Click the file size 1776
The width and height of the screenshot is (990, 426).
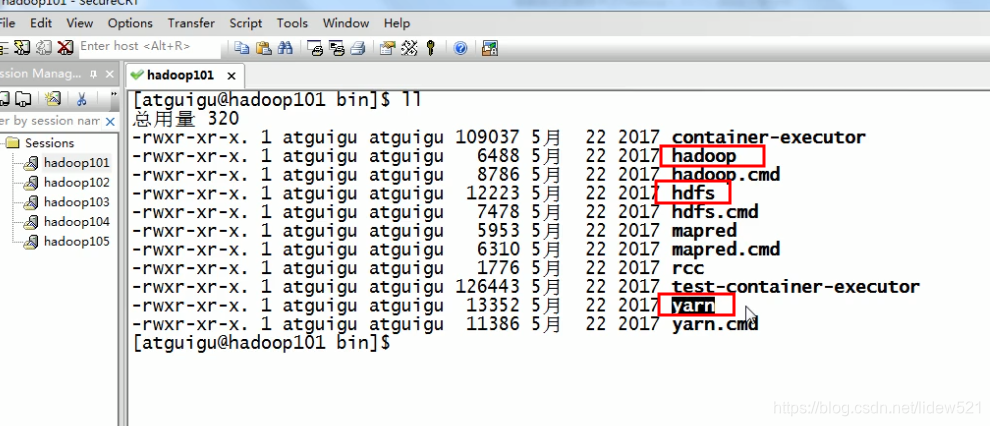(498, 268)
